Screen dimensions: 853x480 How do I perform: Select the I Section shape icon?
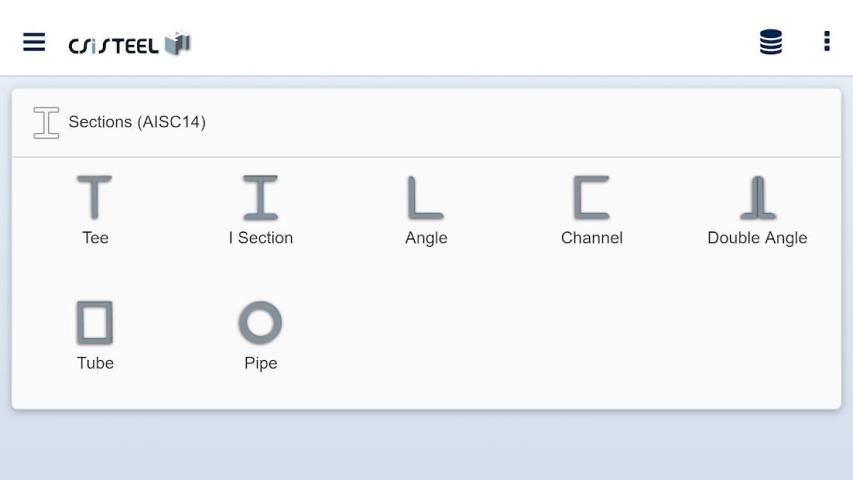(260, 197)
